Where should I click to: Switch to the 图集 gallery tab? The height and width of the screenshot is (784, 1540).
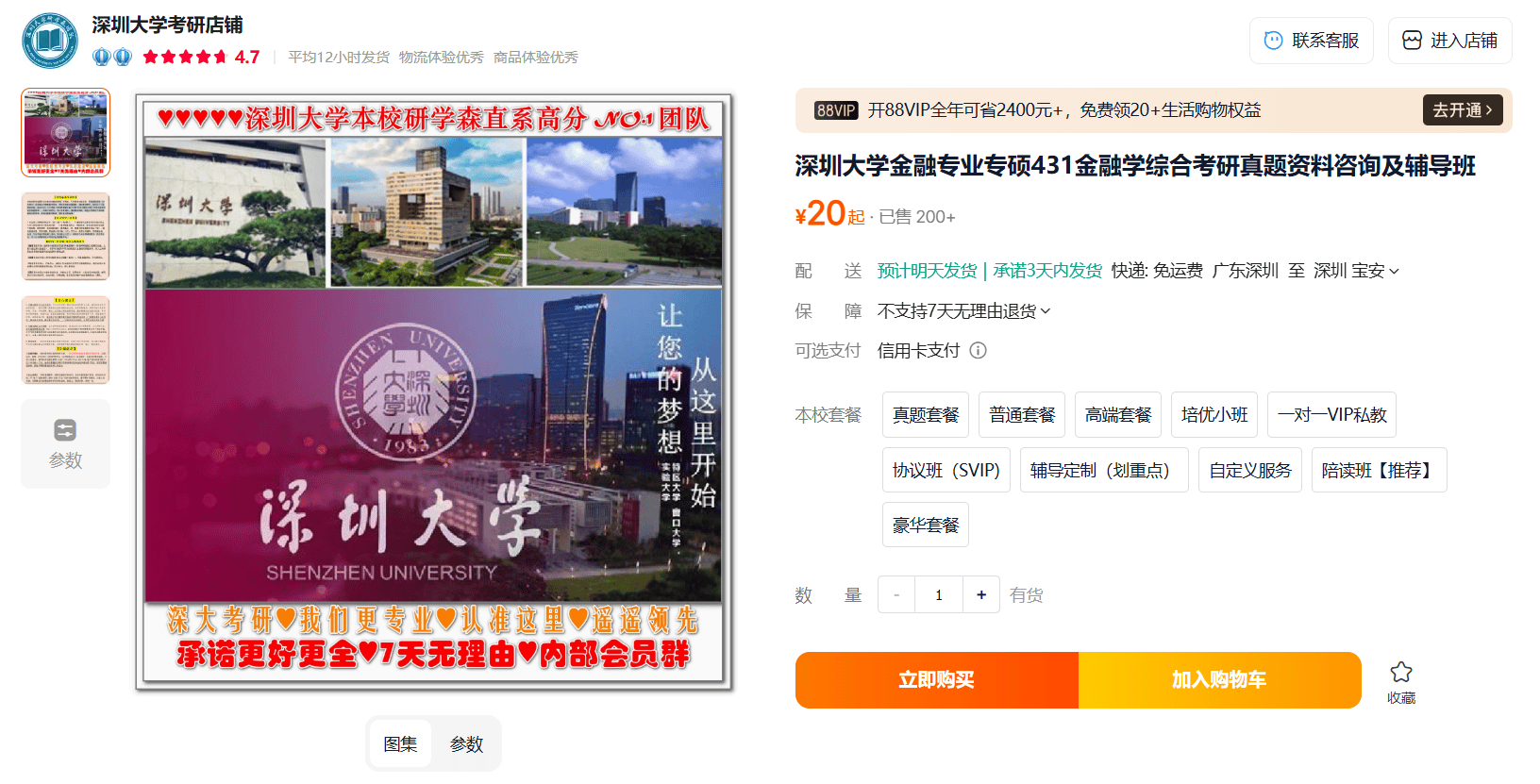400,743
